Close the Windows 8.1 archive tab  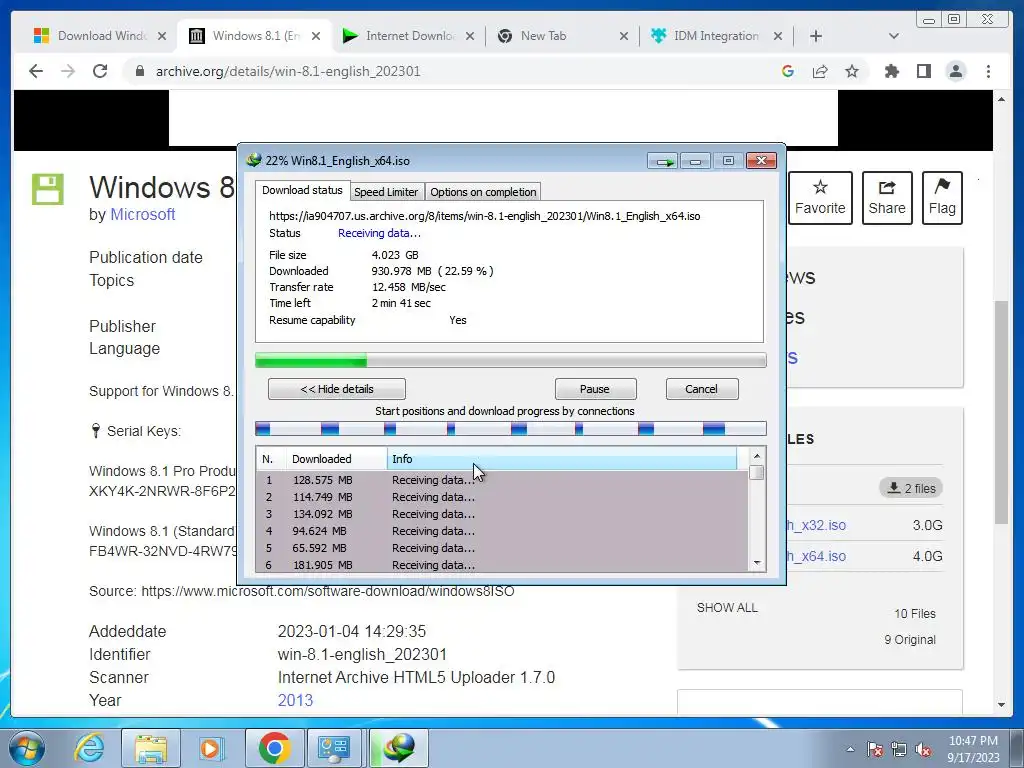(x=316, y=36)
